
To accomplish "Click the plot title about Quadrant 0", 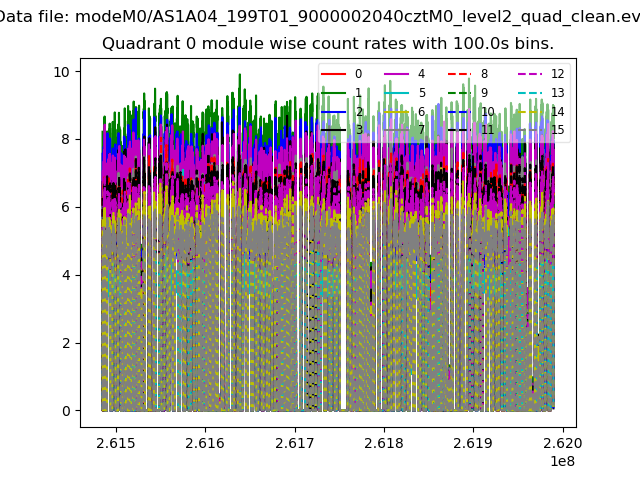I will (x=327, y=44).
